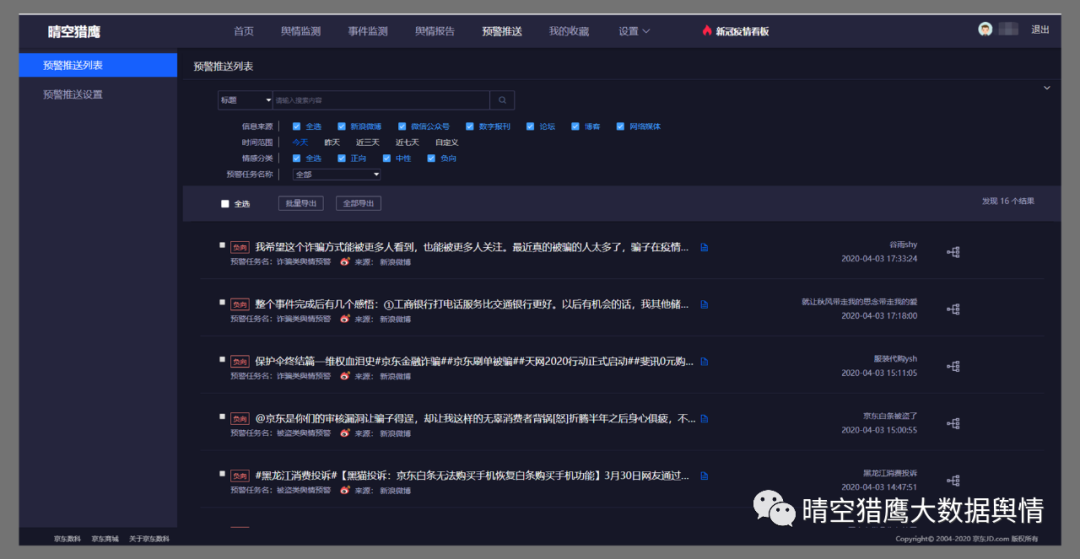Toggle 数字报刊 source checkbox

pos(470,127)
